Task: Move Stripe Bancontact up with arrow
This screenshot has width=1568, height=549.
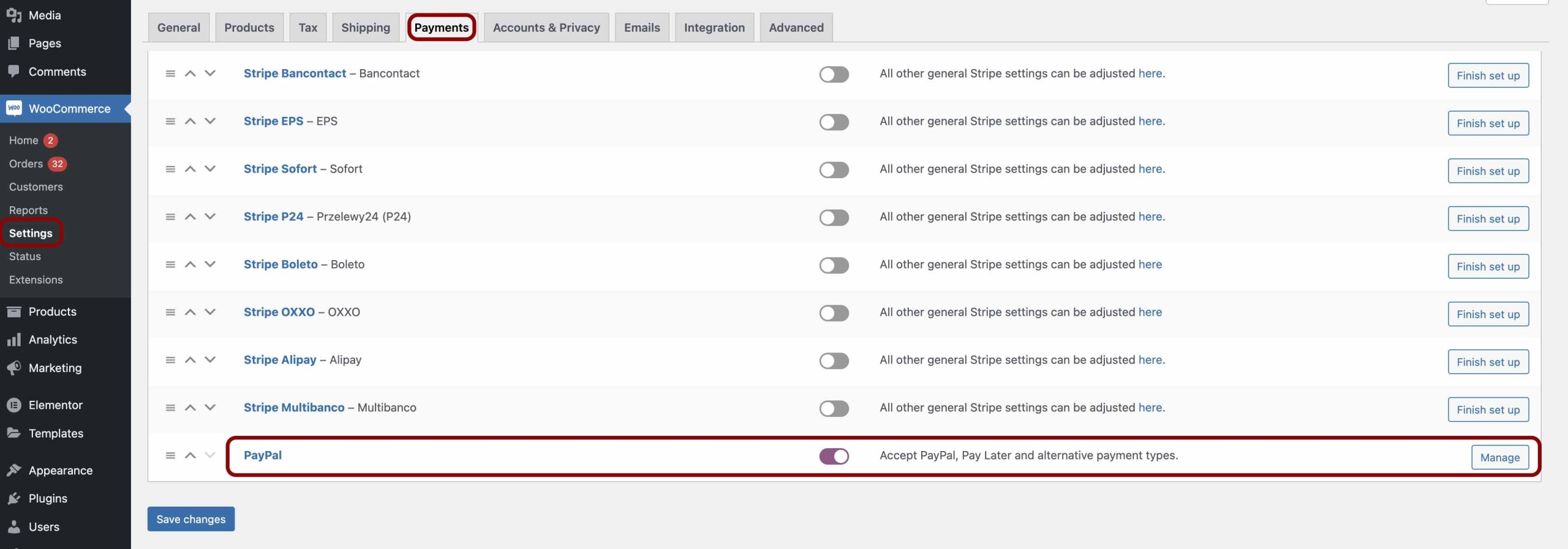Action: tap(190, 73)
